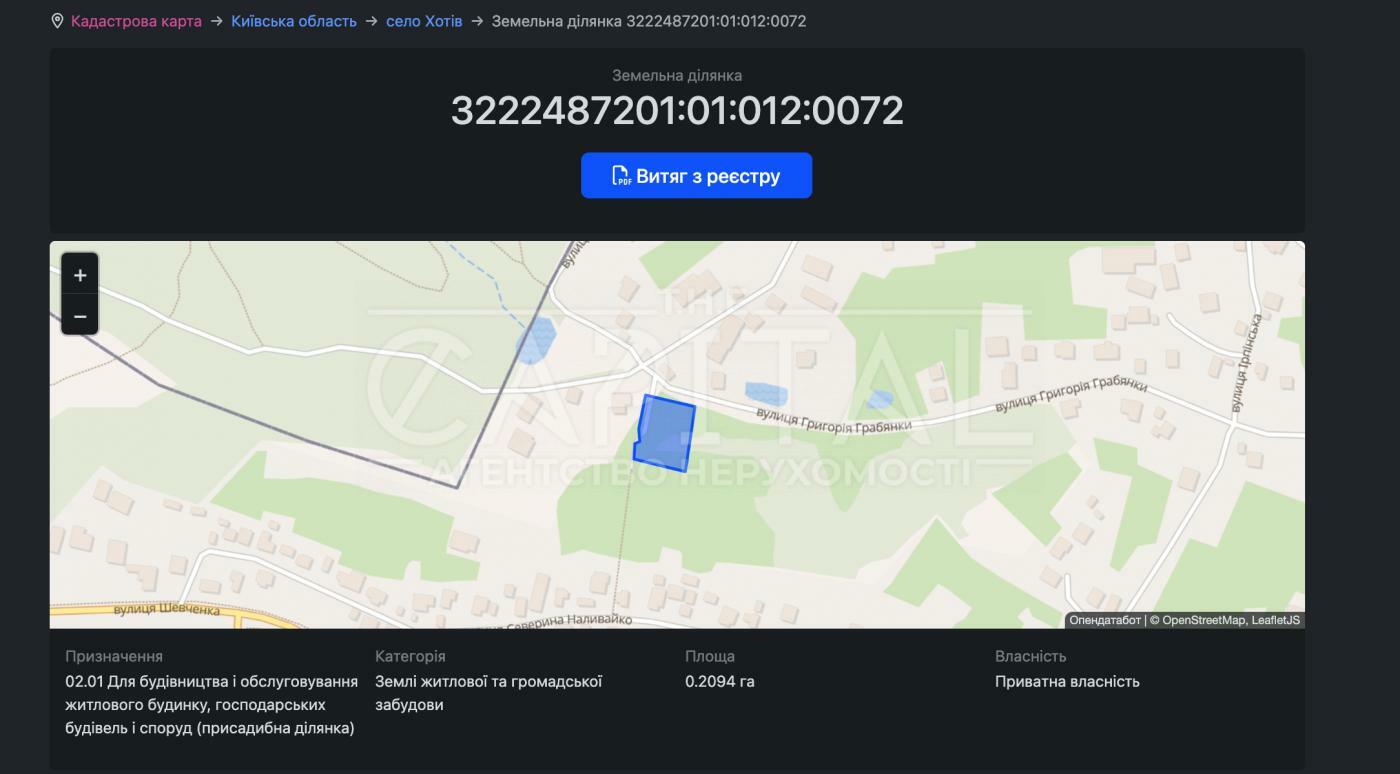1400x774 pixels.
Task: Download Витяг з реєстру
Action: [696, 175]
